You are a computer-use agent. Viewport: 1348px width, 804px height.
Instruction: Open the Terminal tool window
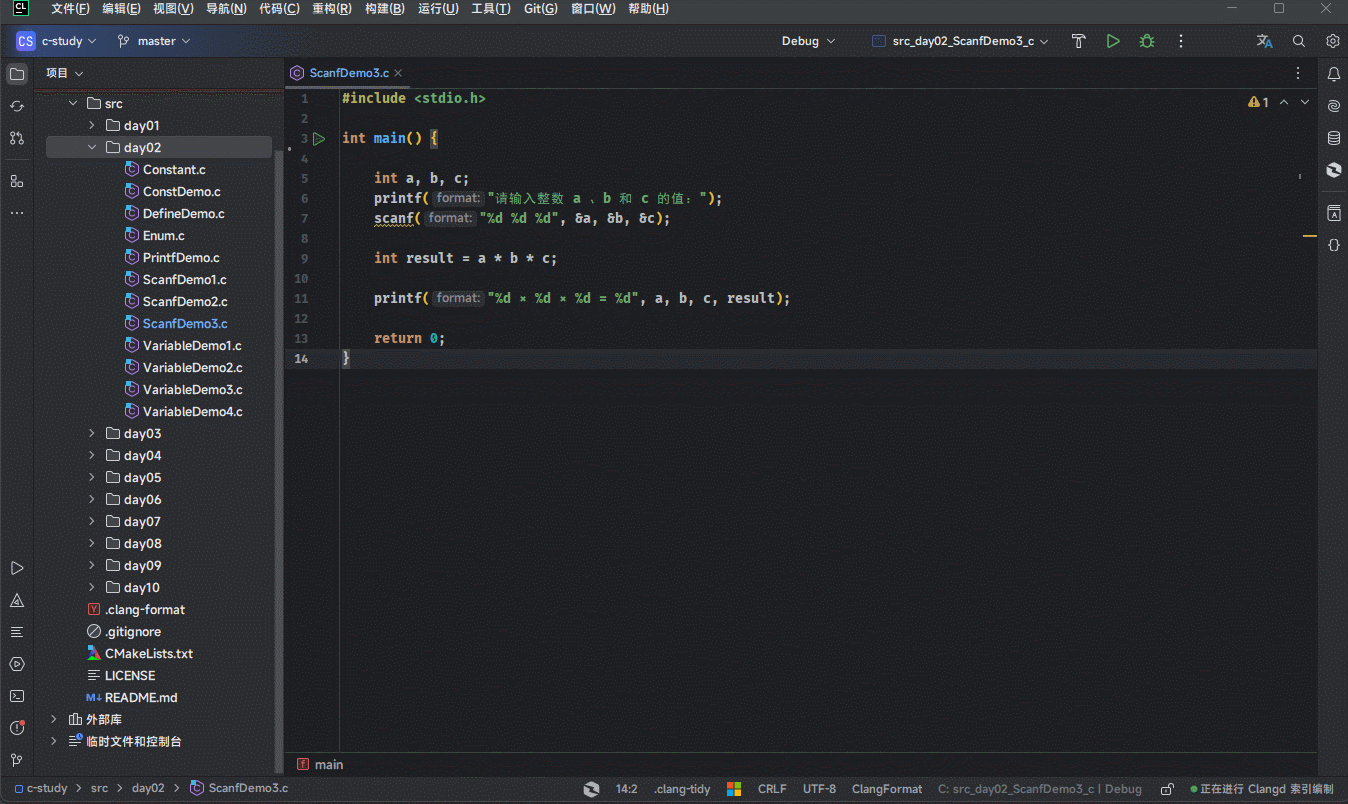16,695
